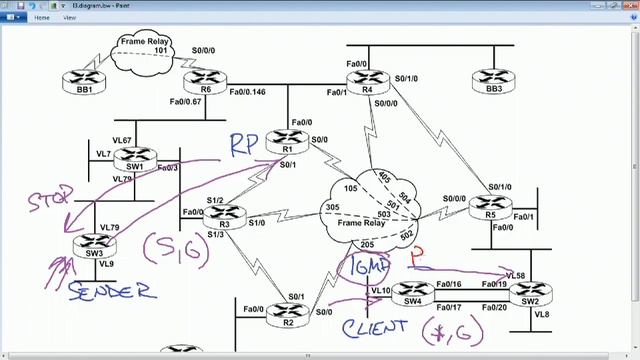Click the 'Fa0/0.146' interface label
The image size is (640, 360).
click(x=247, y=92)
